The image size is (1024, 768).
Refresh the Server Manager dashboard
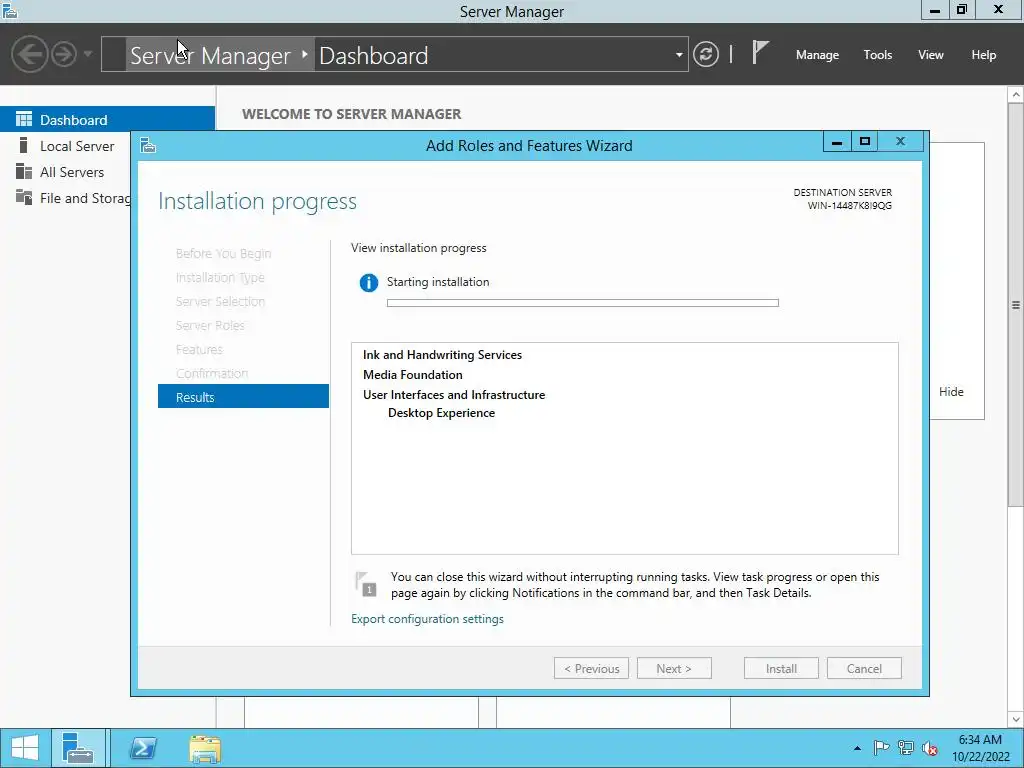(x=705, y=54)
